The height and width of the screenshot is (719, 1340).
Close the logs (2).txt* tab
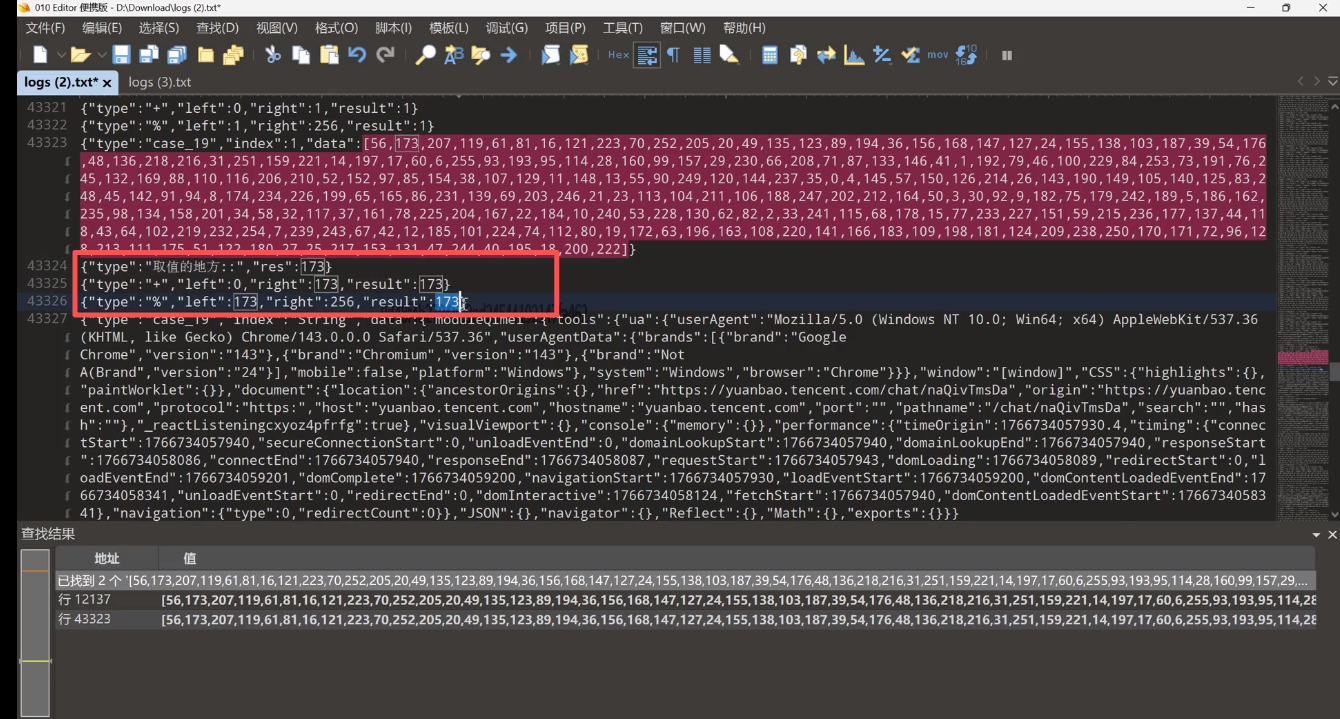click(107, 83)
